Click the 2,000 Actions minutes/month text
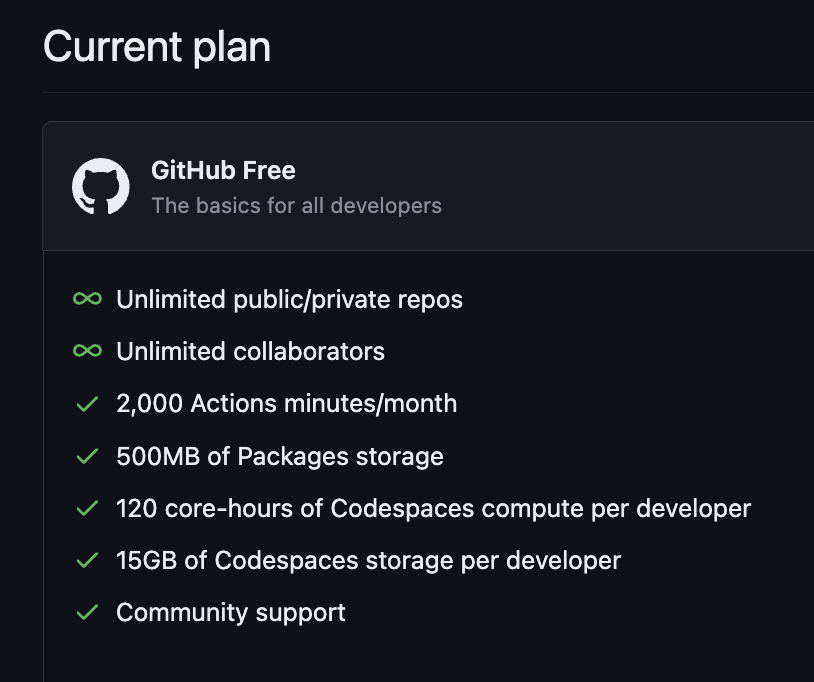The height and width of the screenshot is (682, 814). pyautogui.click(x=287, y=404)
